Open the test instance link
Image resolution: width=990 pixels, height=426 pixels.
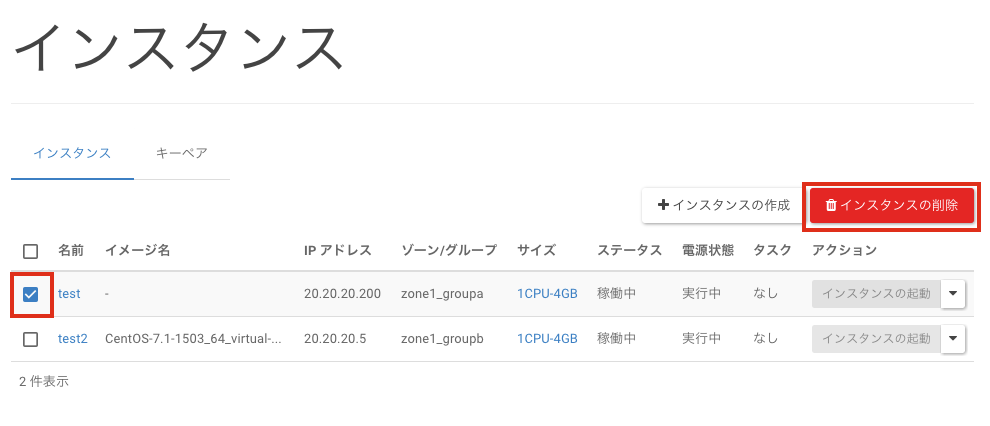coord(69,294)
